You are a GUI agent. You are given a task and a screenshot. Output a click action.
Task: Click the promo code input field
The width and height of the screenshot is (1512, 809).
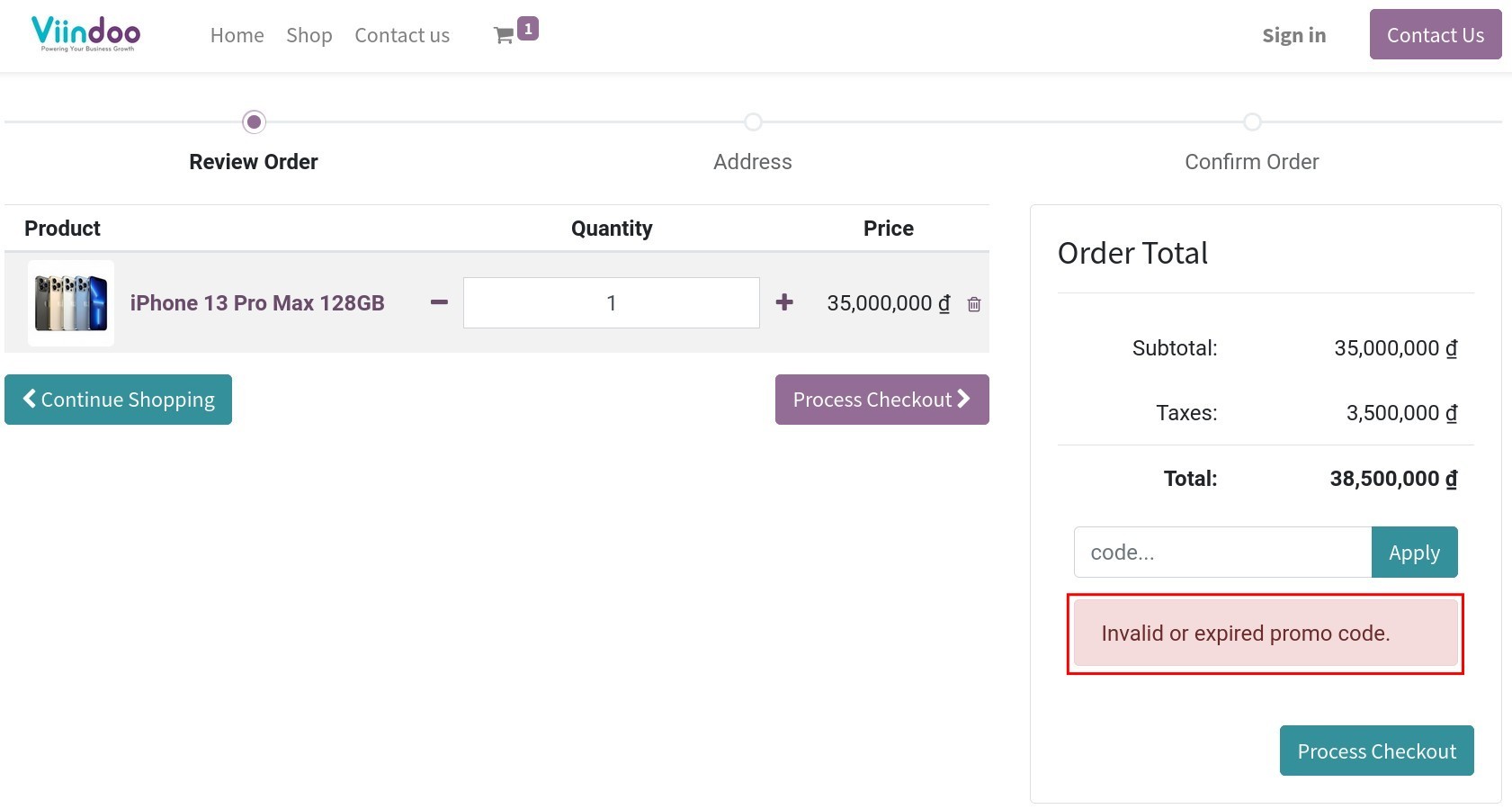tap(1221, 552)
